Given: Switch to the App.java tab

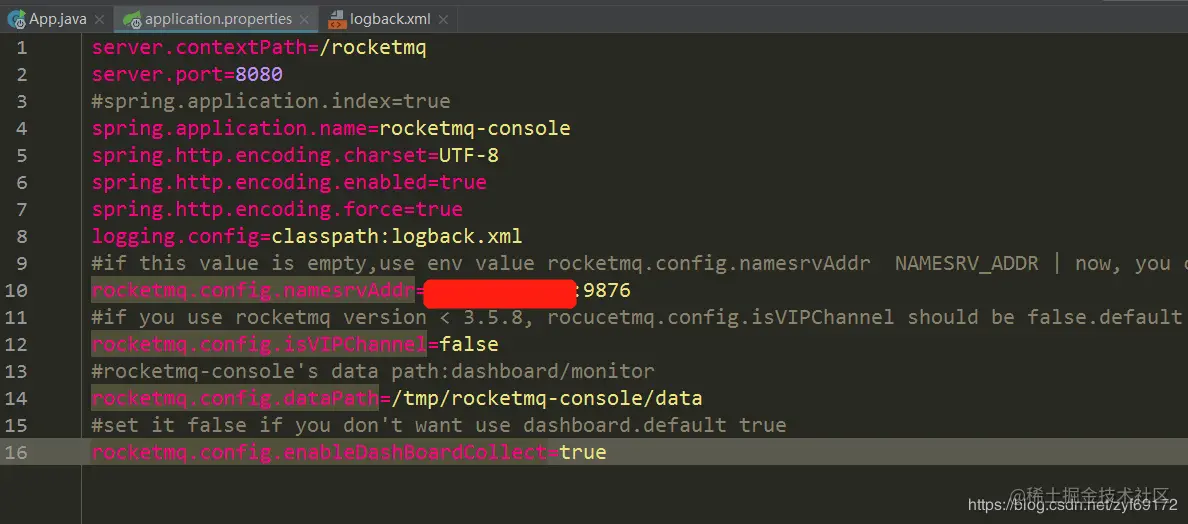Looking at the screenshot, I should (58, 19).
